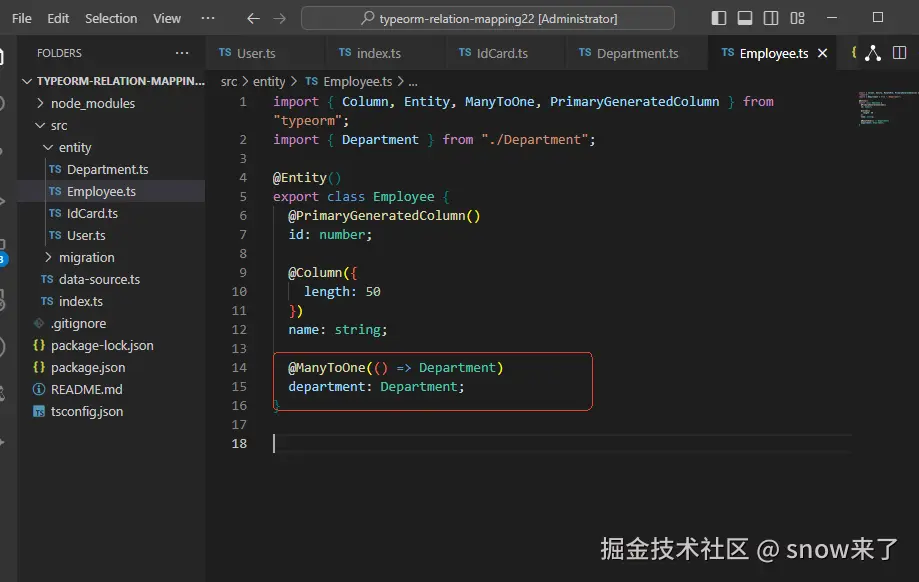Split the editor to the right
The width and height of the screenshot is (919, 582).
click(900, 53)
